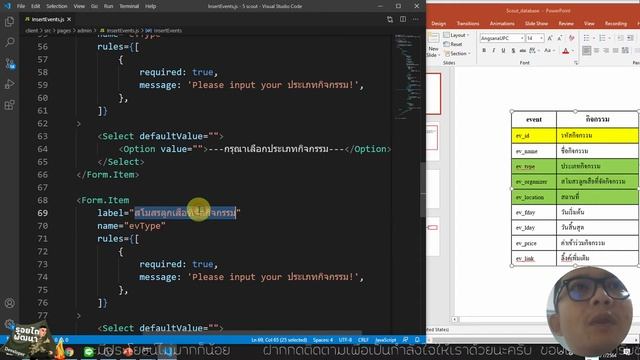Open the Layout dropdown in PowerPoint
The height and width of the screenshot is (360, 640).
(456, 36)
